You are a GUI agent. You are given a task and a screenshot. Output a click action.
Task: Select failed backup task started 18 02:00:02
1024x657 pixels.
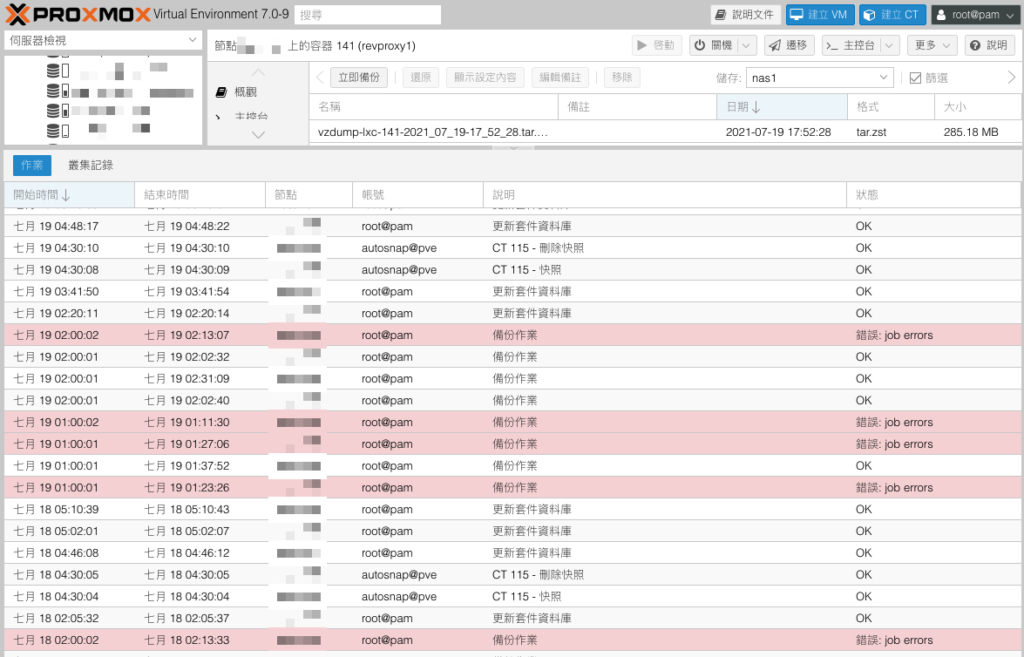tap(512, 640)
